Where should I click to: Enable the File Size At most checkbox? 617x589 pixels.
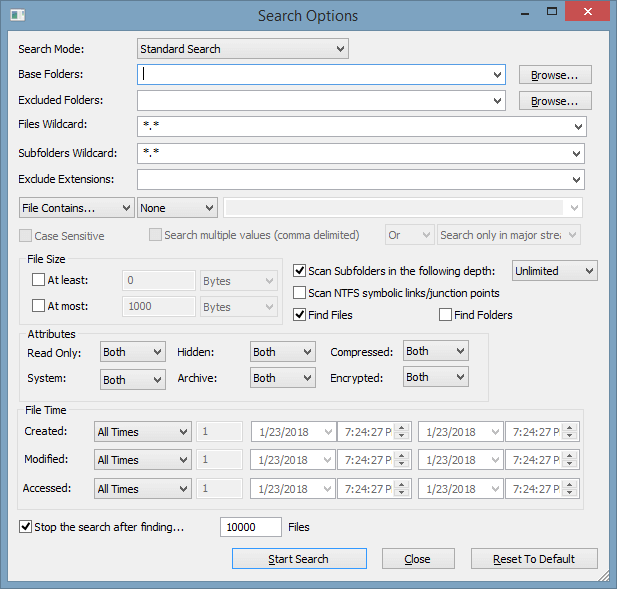38,306
